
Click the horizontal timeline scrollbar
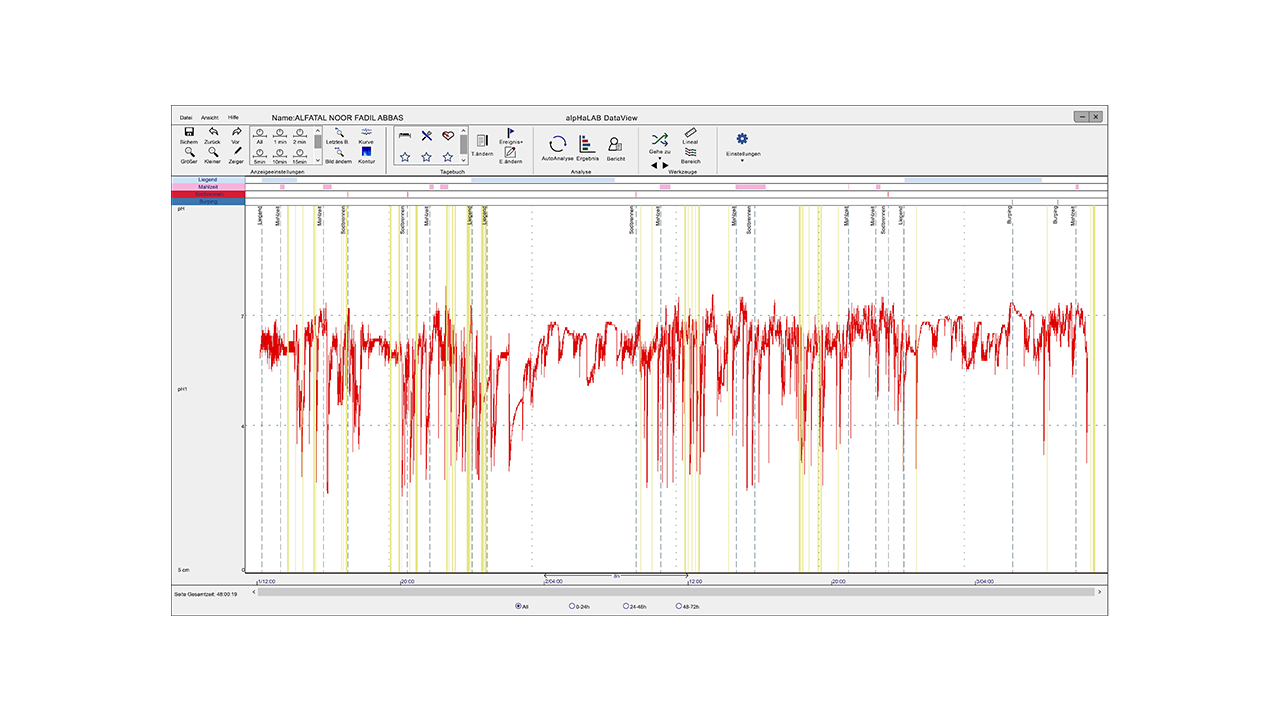[x=676, y=592]
